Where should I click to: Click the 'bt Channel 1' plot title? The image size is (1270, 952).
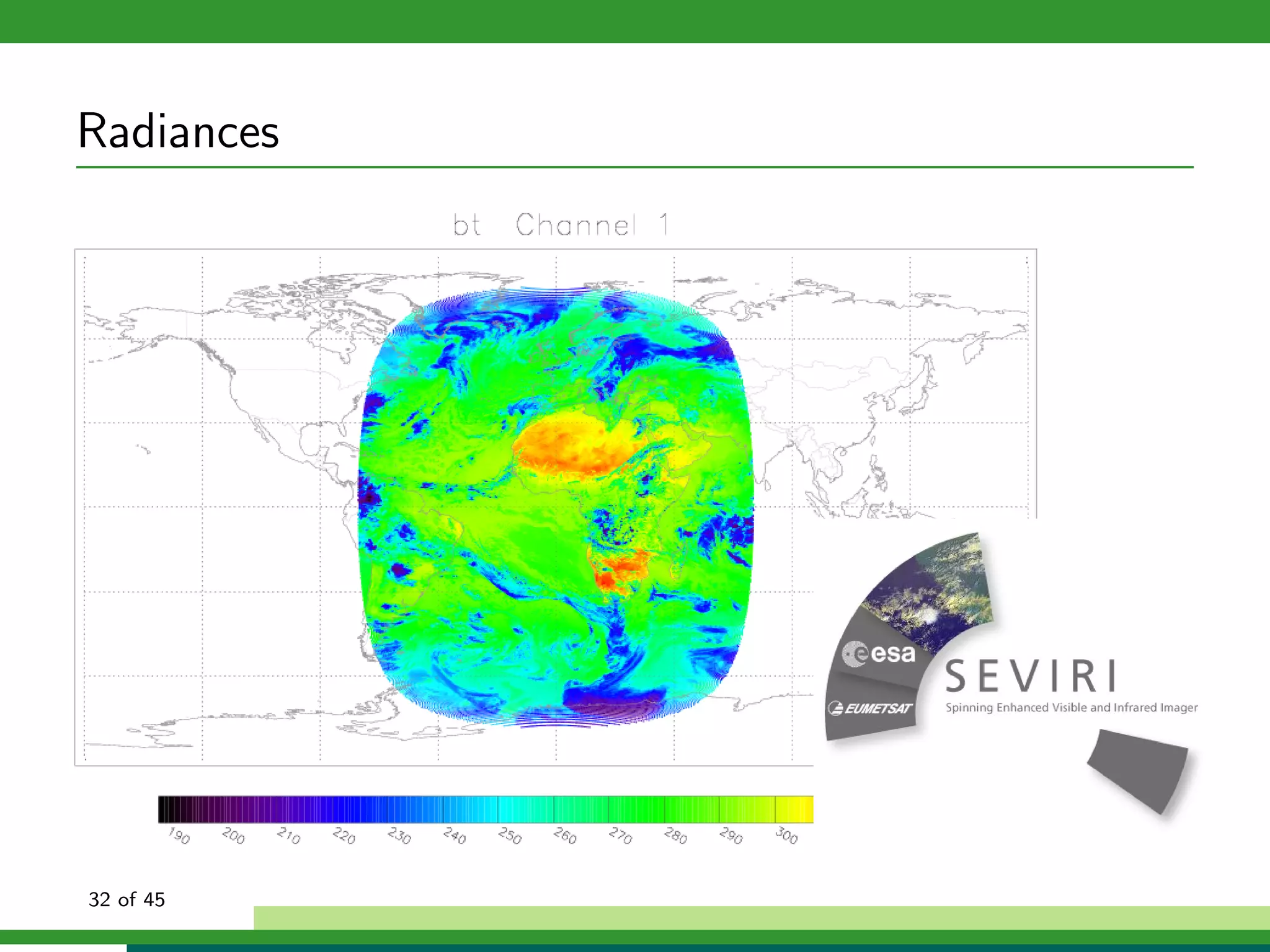(x=561, y=225)
